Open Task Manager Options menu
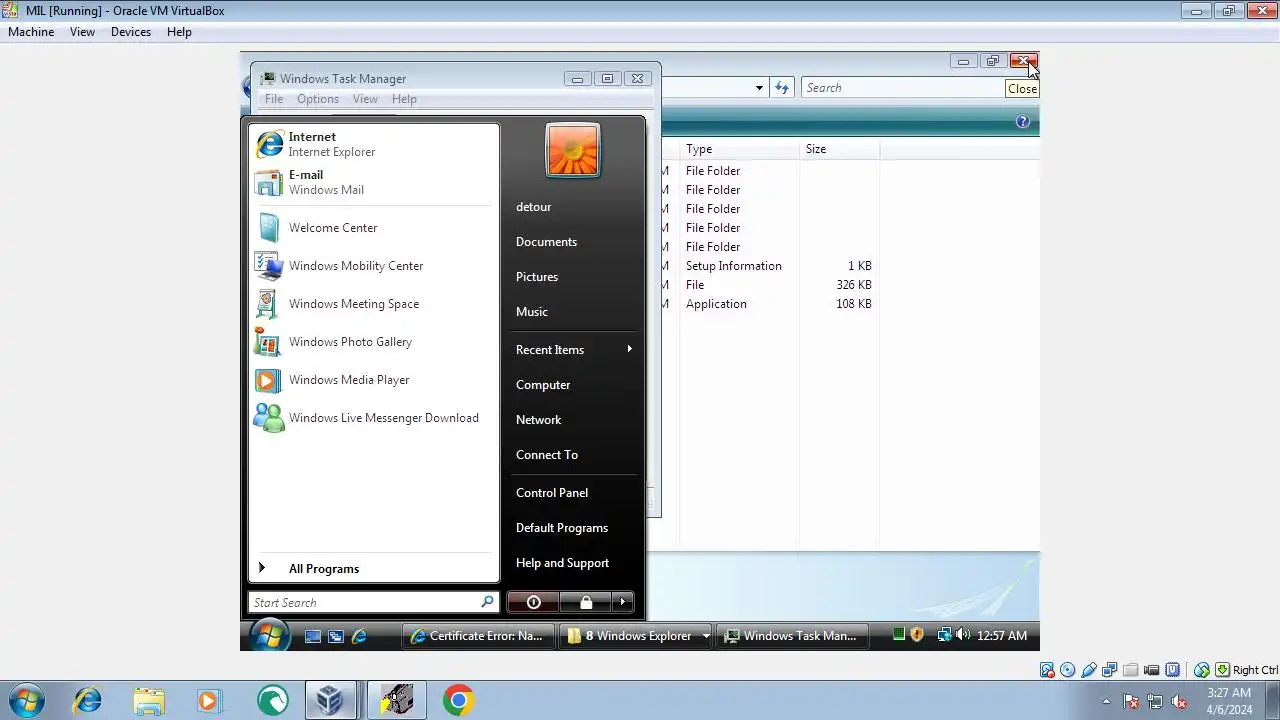 pyautogui.click(x=318, y=99)
